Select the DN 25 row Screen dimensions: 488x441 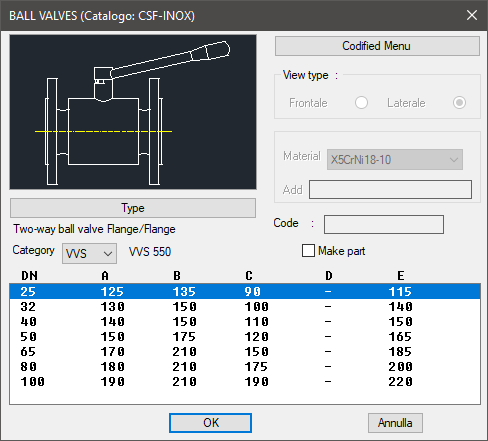[245, 292]
